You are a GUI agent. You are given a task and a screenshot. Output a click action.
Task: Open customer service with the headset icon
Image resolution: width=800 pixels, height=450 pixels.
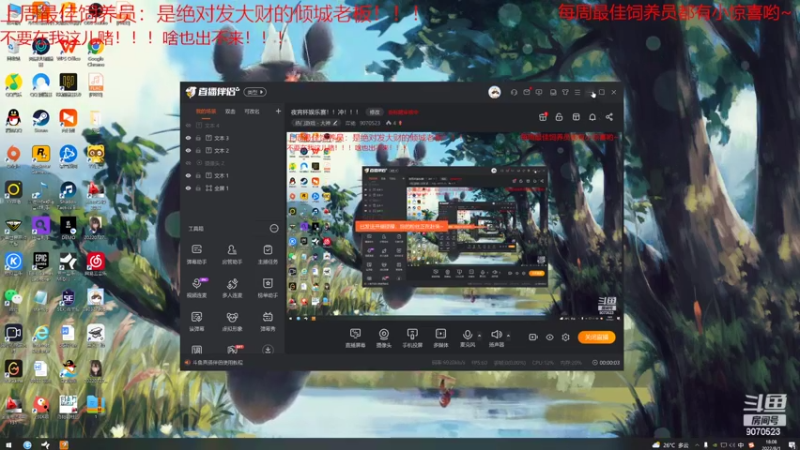tap(514, 92)
